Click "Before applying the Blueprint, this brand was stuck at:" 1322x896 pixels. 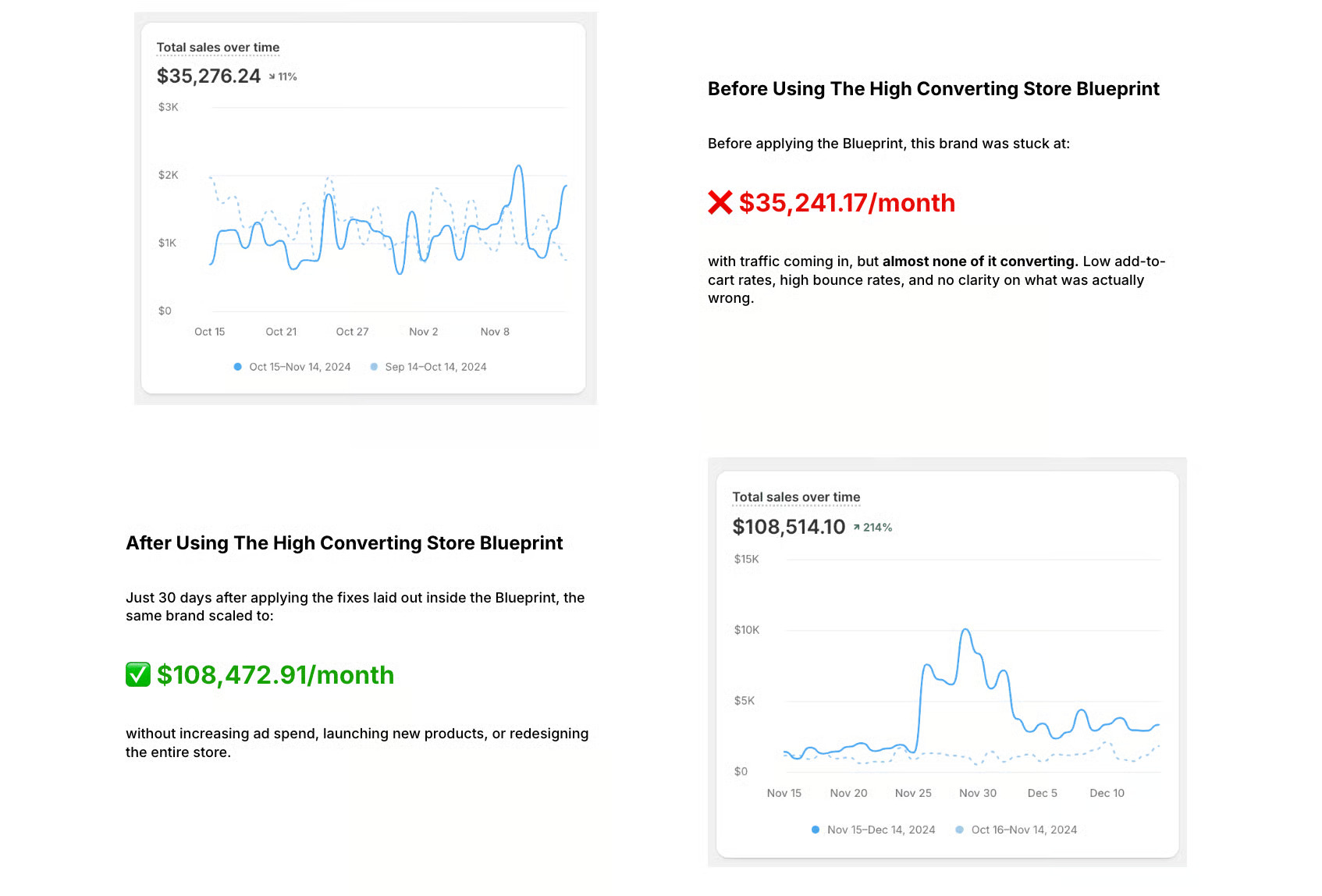pyautogui.click(x=889, y=144)
